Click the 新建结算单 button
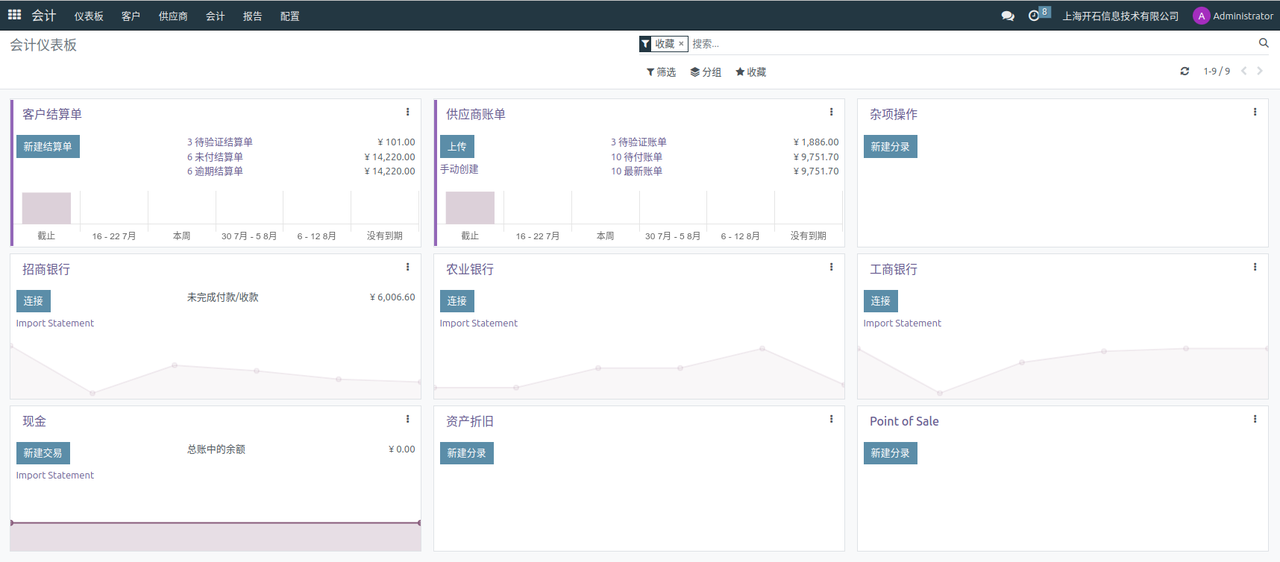Screen dimensions: 1280x562 pos(48,147)
